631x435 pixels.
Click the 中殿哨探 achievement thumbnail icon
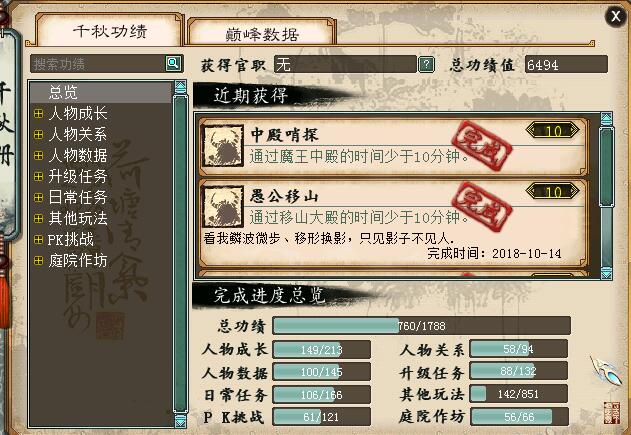[x=223, y=146]
